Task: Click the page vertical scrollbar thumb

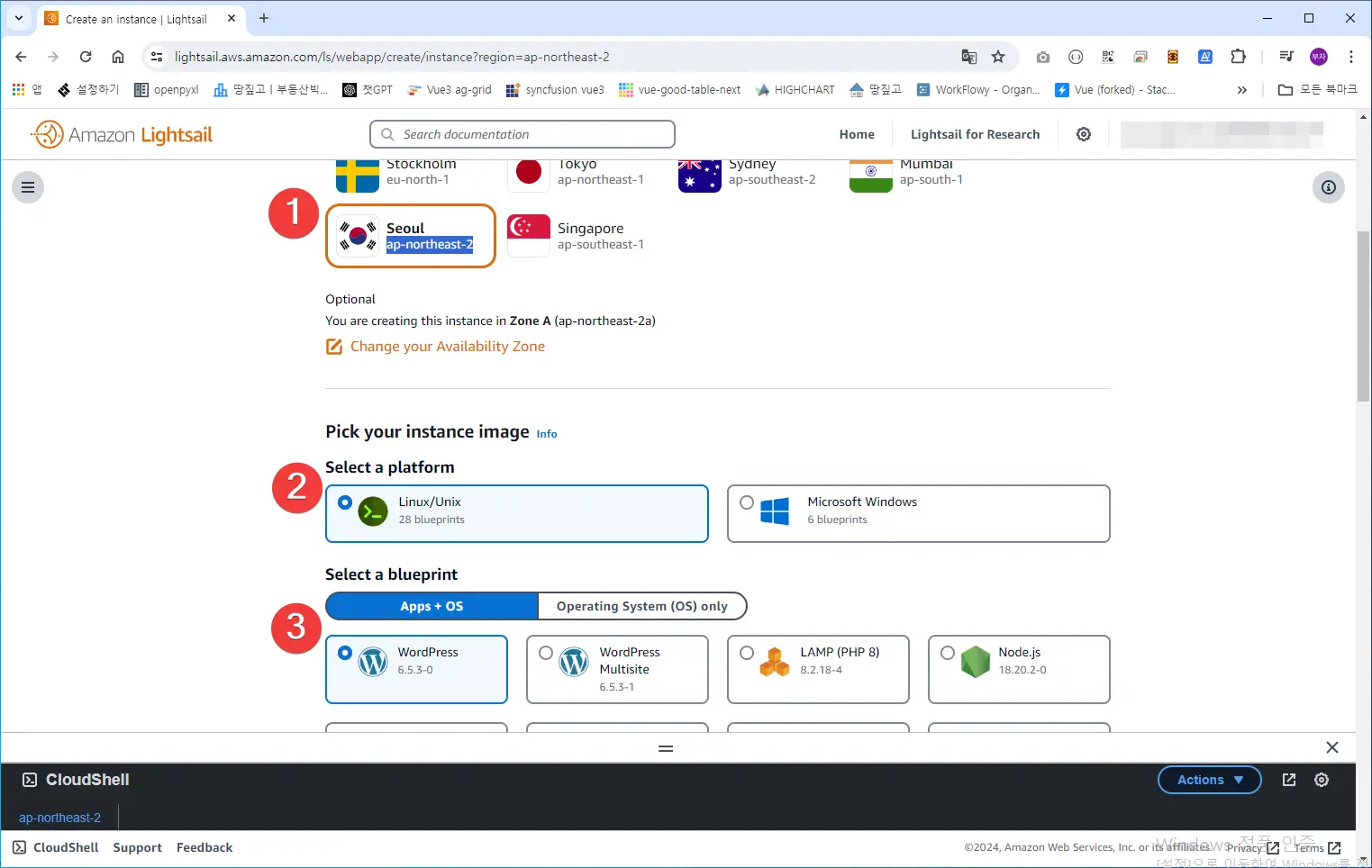Action: point(1363,315)
